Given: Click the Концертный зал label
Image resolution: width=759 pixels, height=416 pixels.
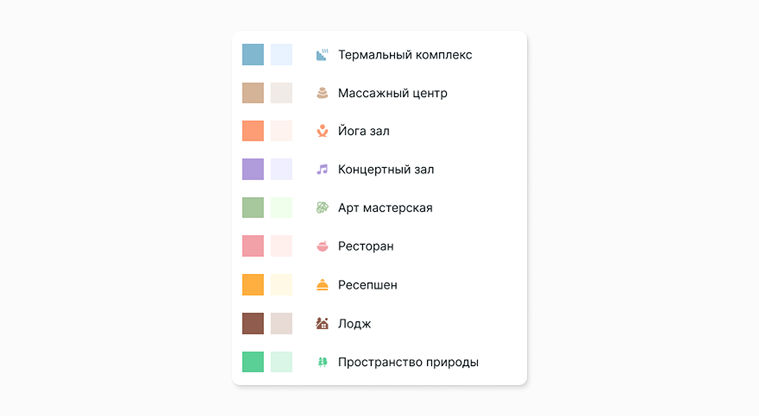Looking at the screenshot, I should (386, 170).
